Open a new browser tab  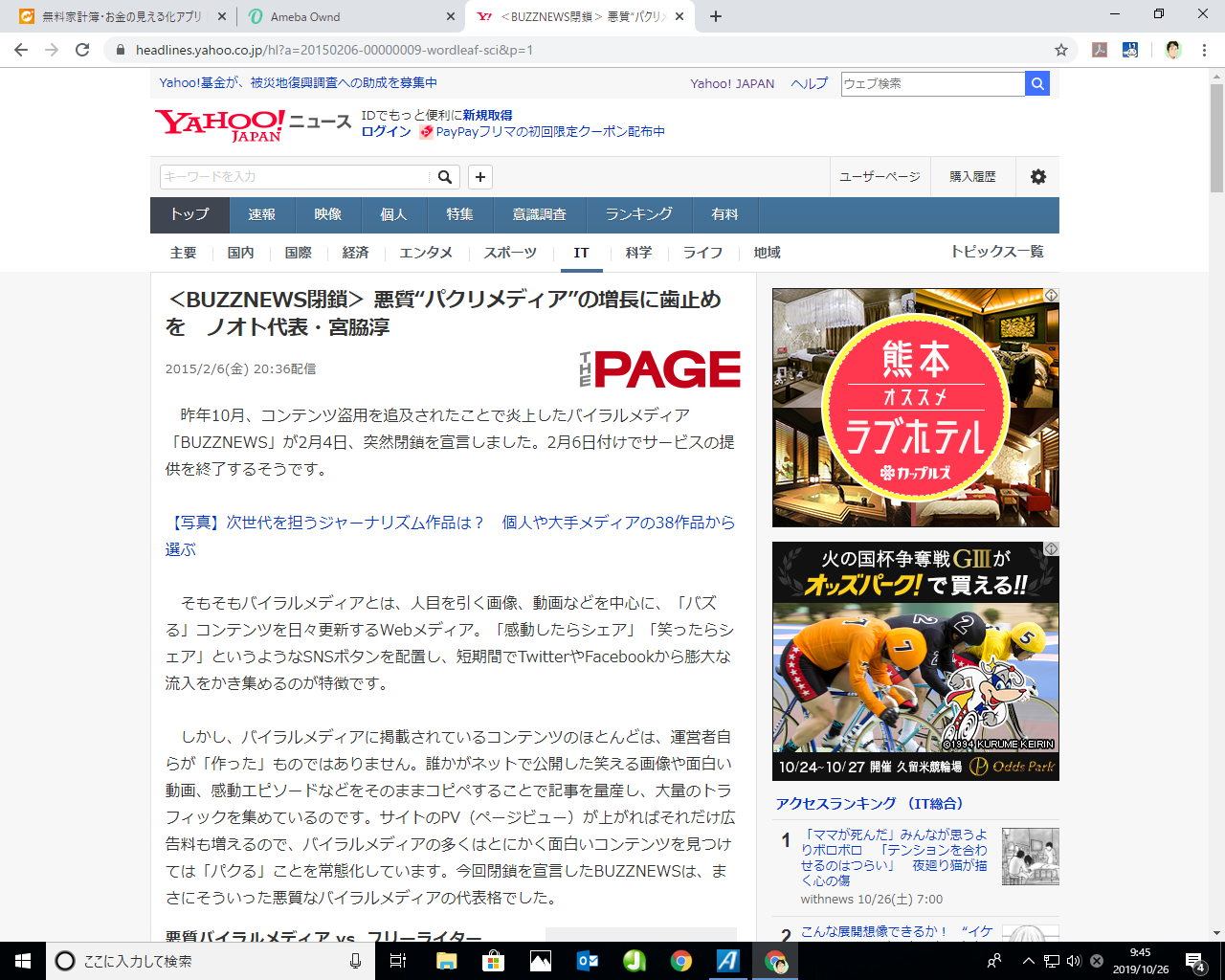tap(716, 16)
